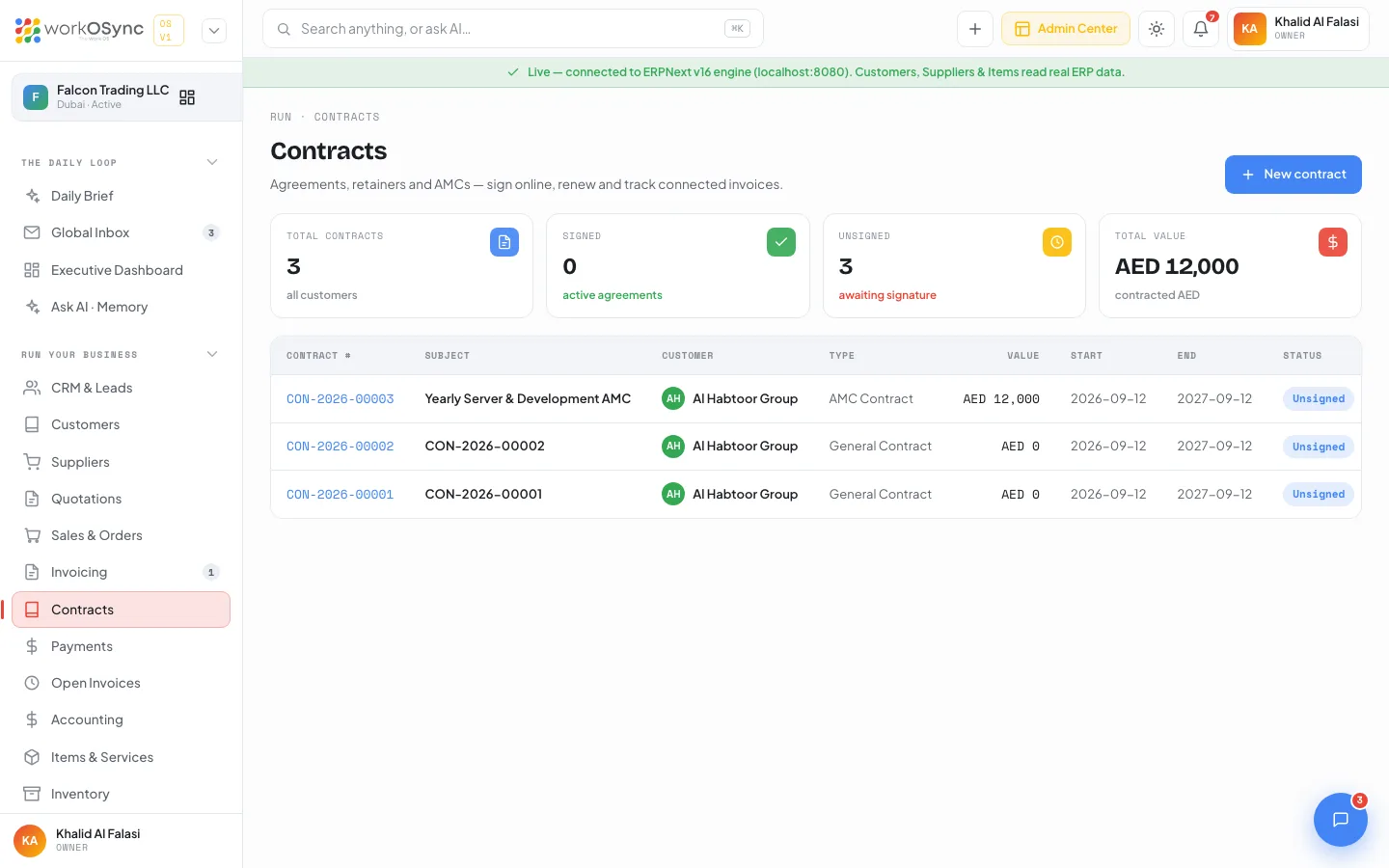Open the chat bubble widget

click(x=1341, y=820)
